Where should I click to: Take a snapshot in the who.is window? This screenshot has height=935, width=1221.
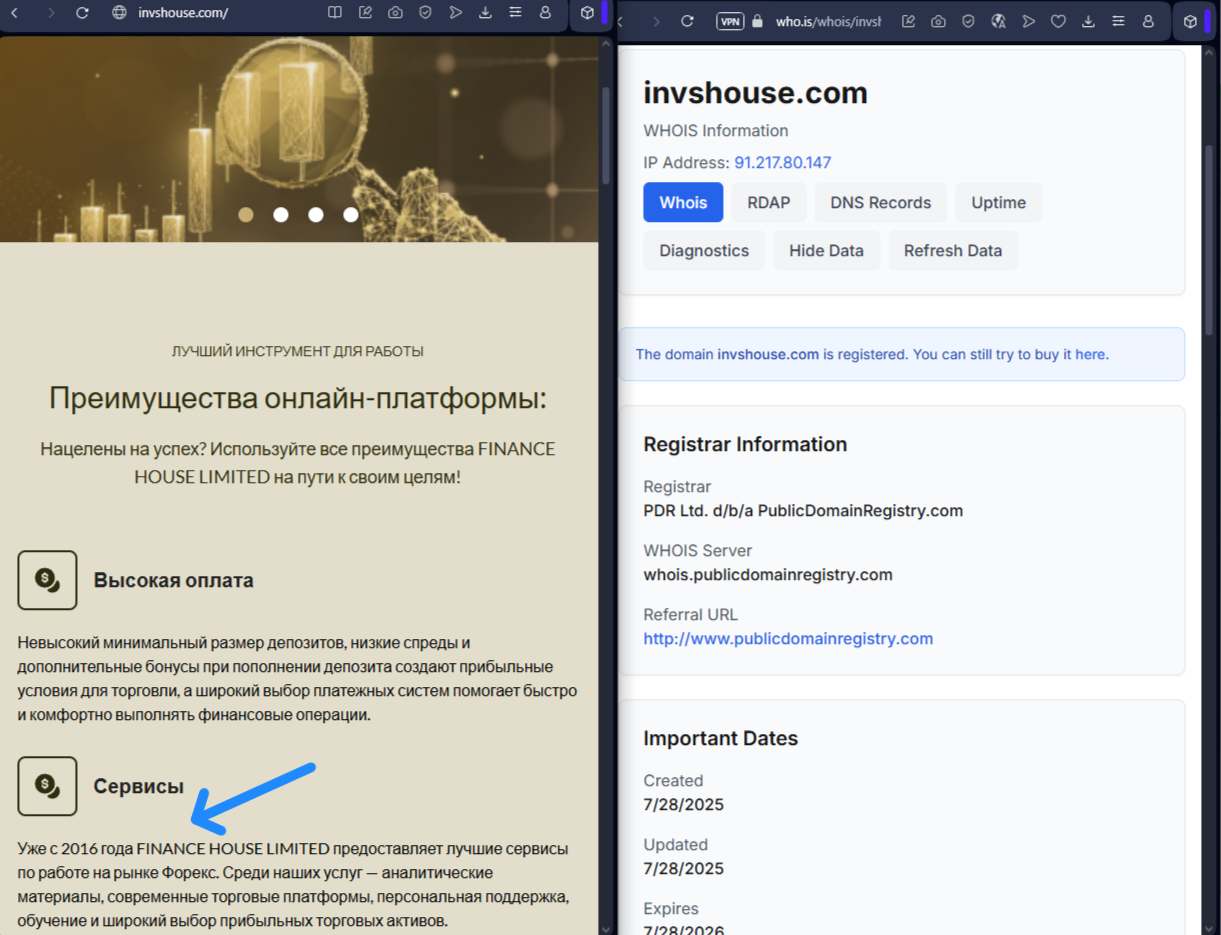click(x=938, y=21)
